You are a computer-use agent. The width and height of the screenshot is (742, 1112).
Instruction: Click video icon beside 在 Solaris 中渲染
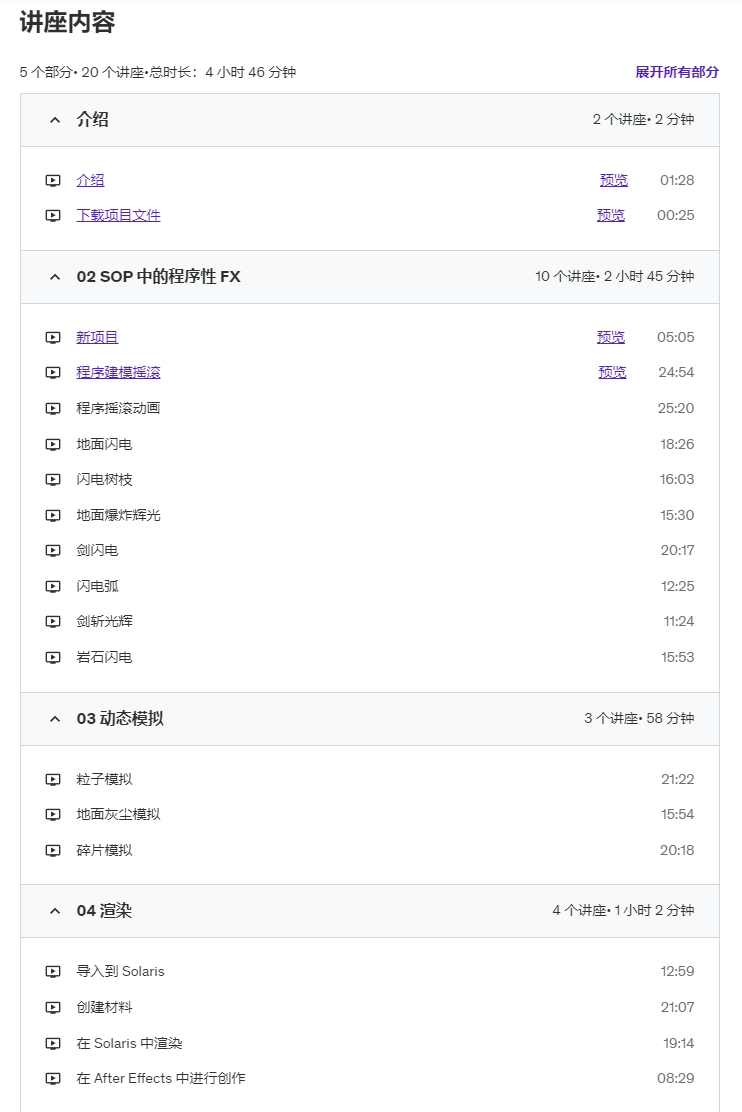pyautogui.click(x=53, y=1043)
